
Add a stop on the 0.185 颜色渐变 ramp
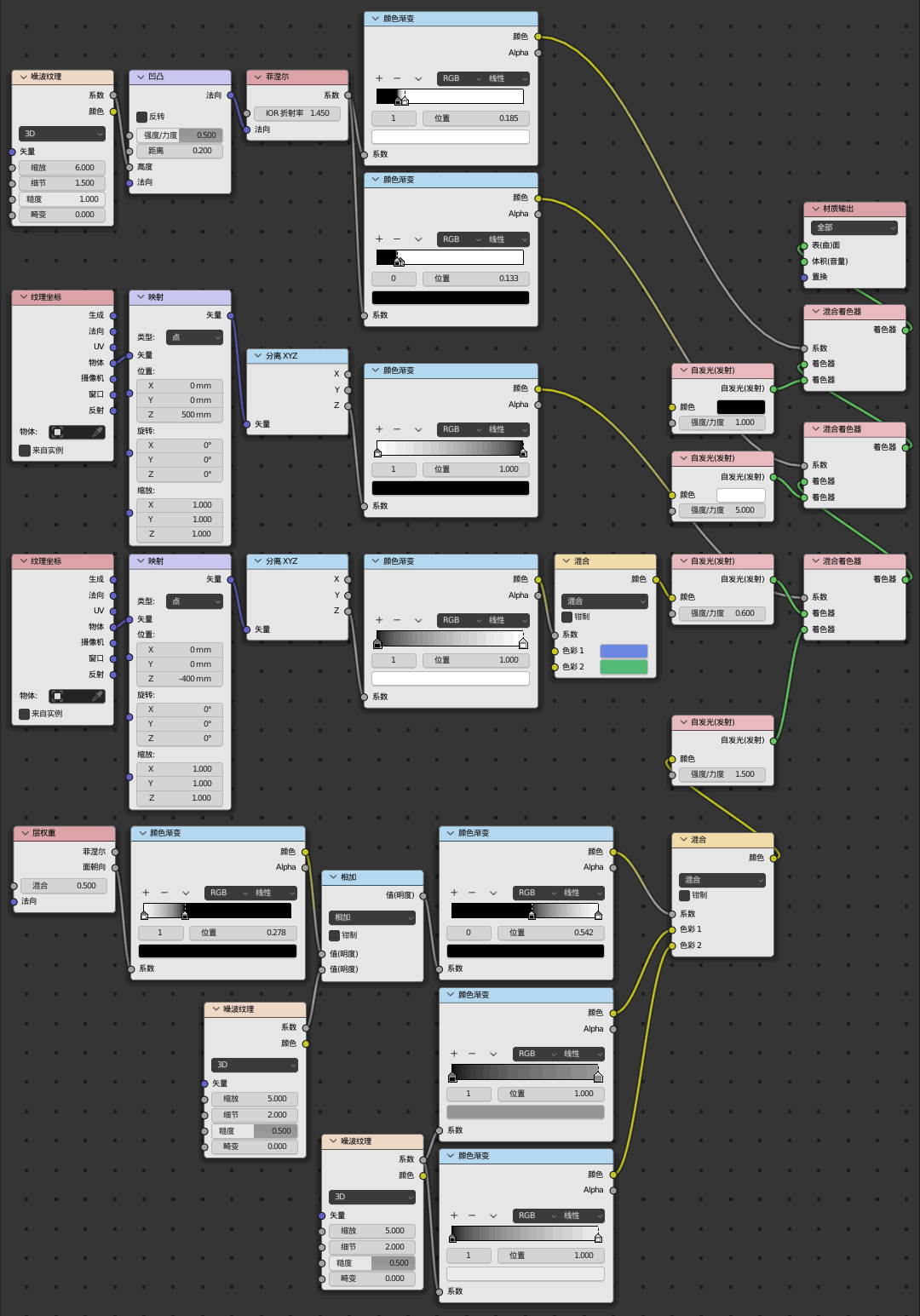tap(380, 78)
